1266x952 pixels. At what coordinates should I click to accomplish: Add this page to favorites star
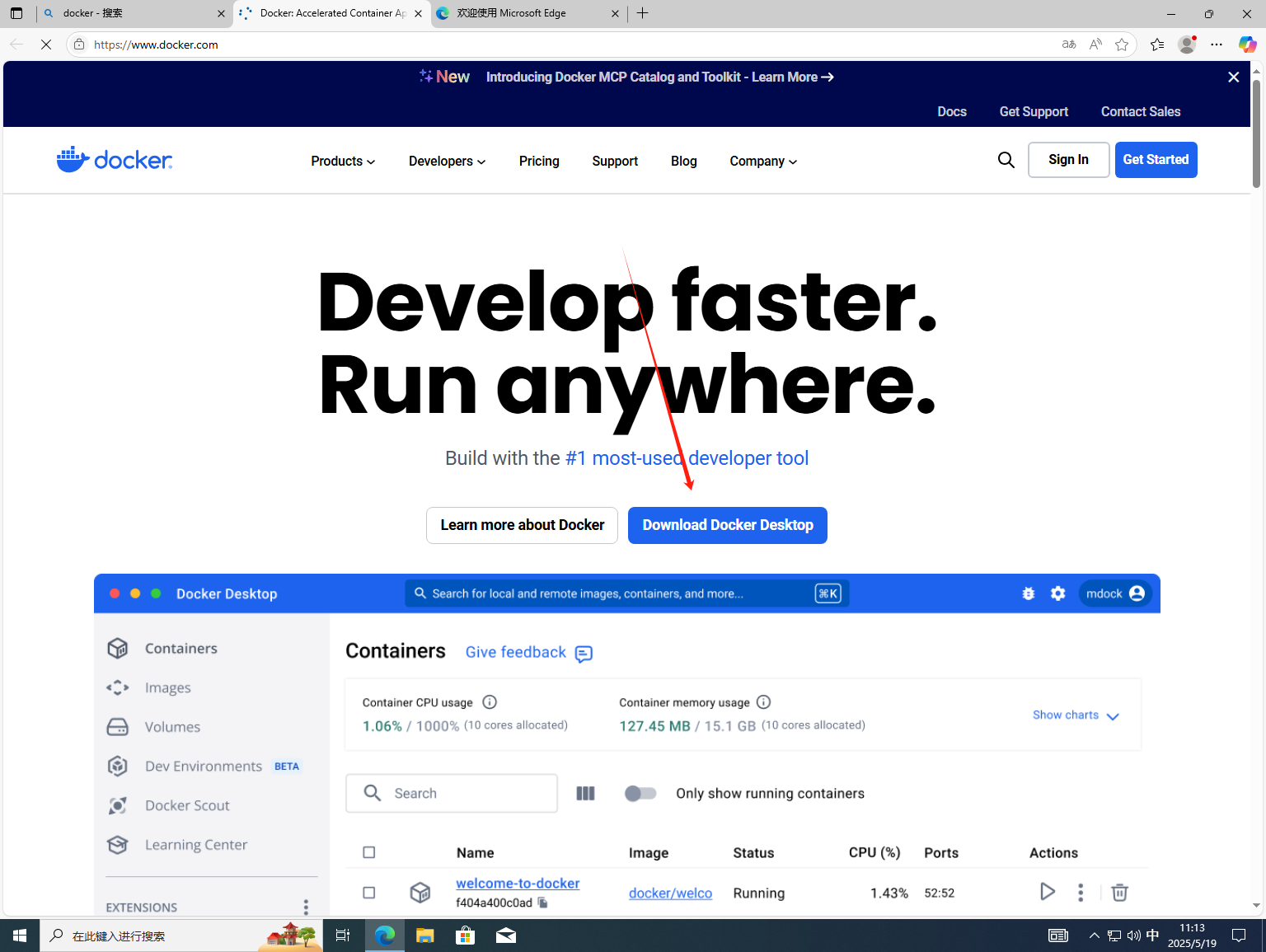click(1122, 45)
